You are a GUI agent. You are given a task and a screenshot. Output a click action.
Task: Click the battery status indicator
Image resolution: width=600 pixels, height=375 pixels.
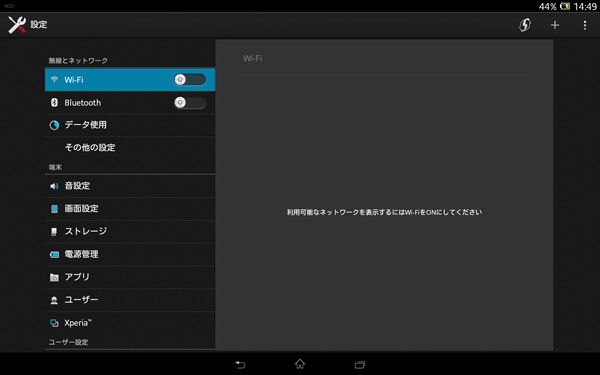click(565, 6)
